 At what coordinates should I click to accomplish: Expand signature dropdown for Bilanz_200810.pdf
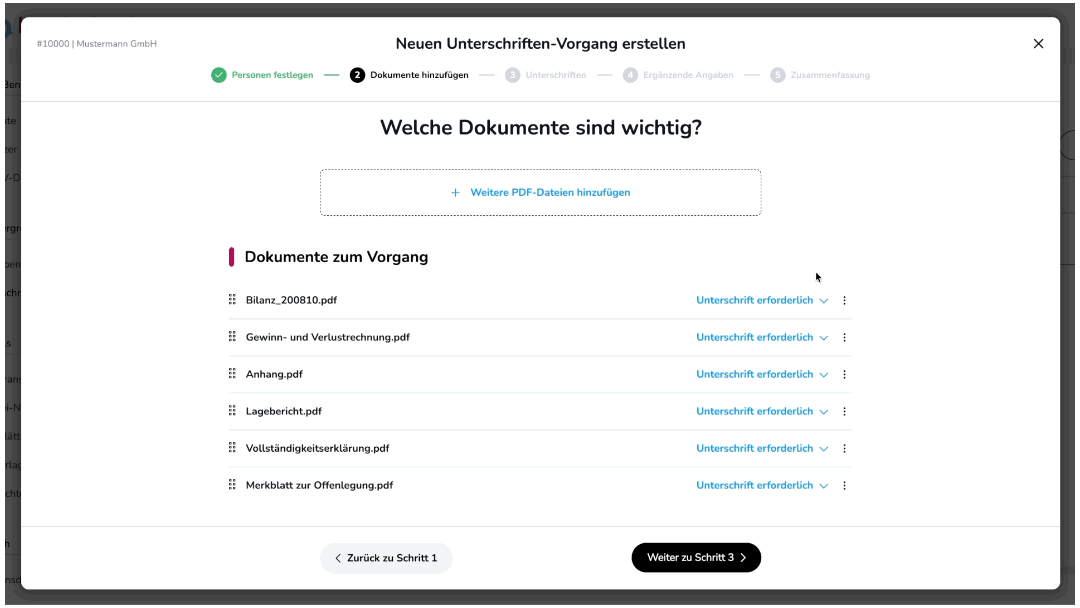pyautogui.click(x=762, y=300)
